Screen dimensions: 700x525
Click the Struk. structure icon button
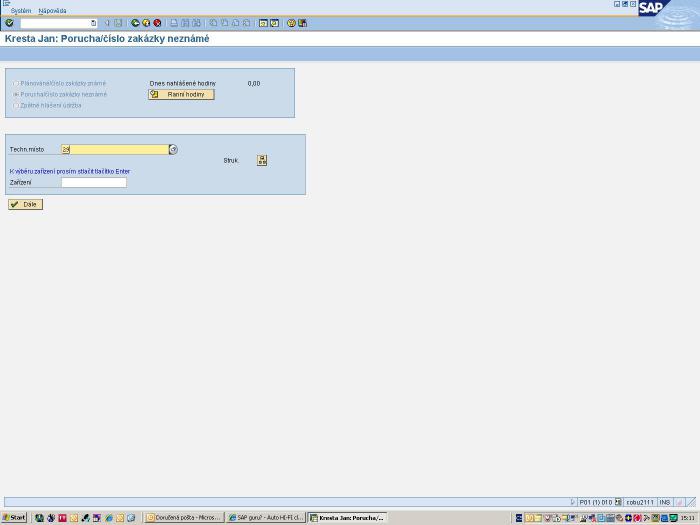click(262, 160)
